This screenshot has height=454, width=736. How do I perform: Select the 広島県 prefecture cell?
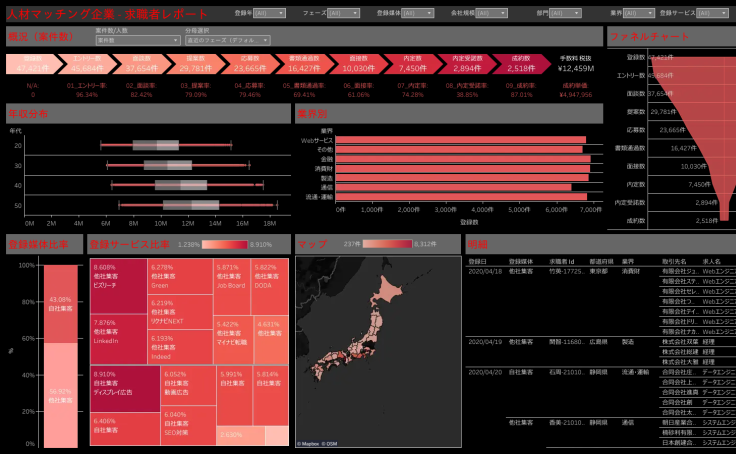tap(599, 342)
